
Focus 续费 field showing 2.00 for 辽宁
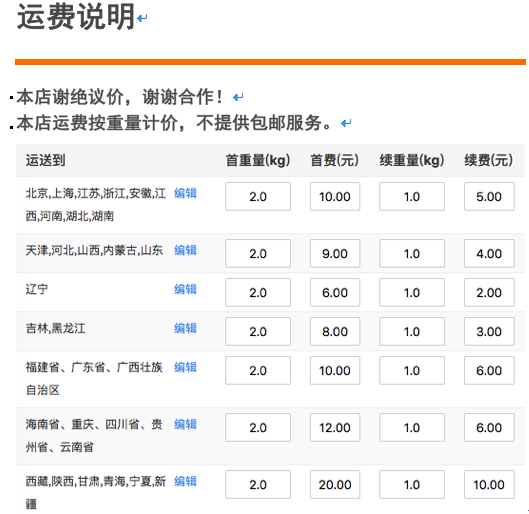[x=489, y=292]
